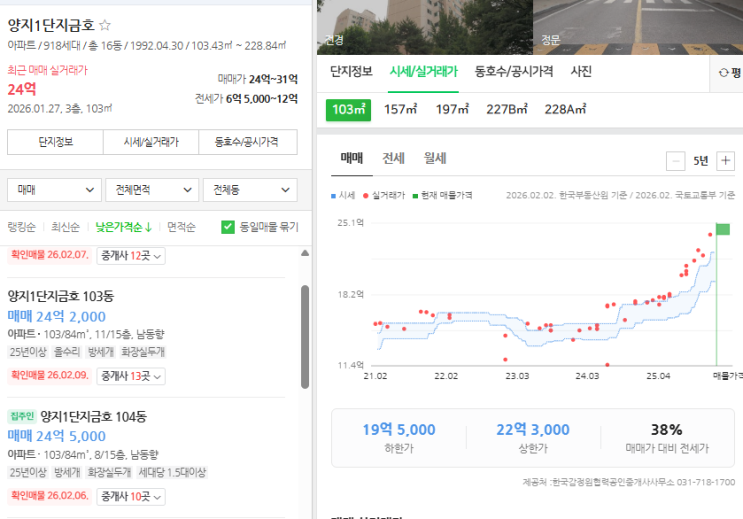This screenshot has width=743, height=519.
Task: Toggle the 동일매물 묶기 checkbox
Action: coord(228,227)
